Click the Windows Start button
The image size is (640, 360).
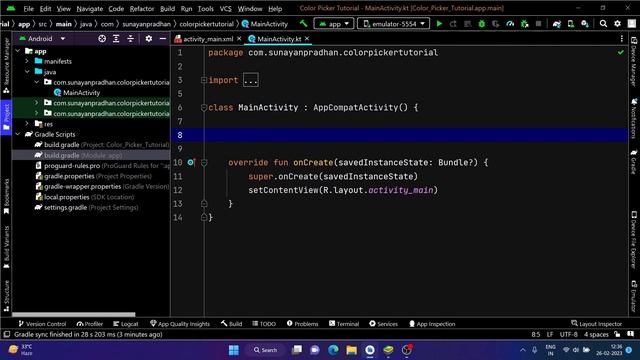[x=233, y=350]
